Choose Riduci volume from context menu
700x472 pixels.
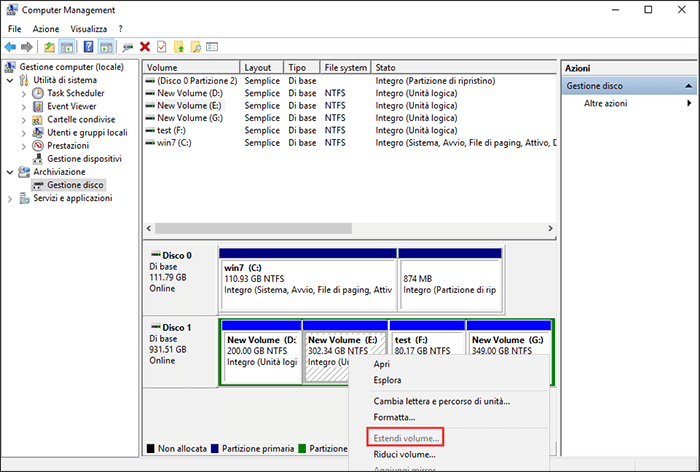point(404,455)
